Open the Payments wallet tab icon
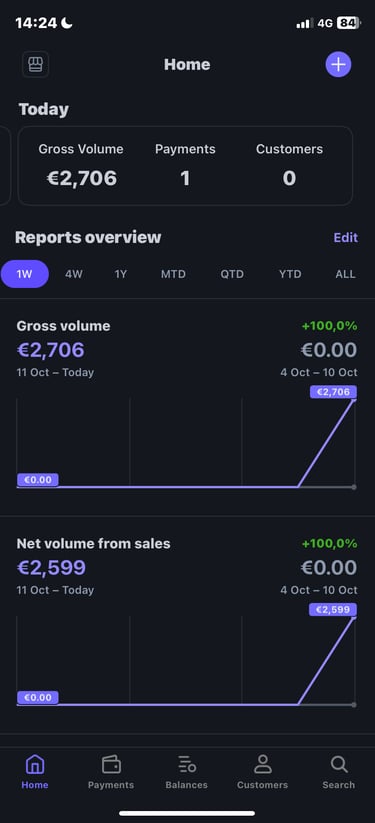The image size is (375, 823). pyautogui.click(x=111, y=764)
